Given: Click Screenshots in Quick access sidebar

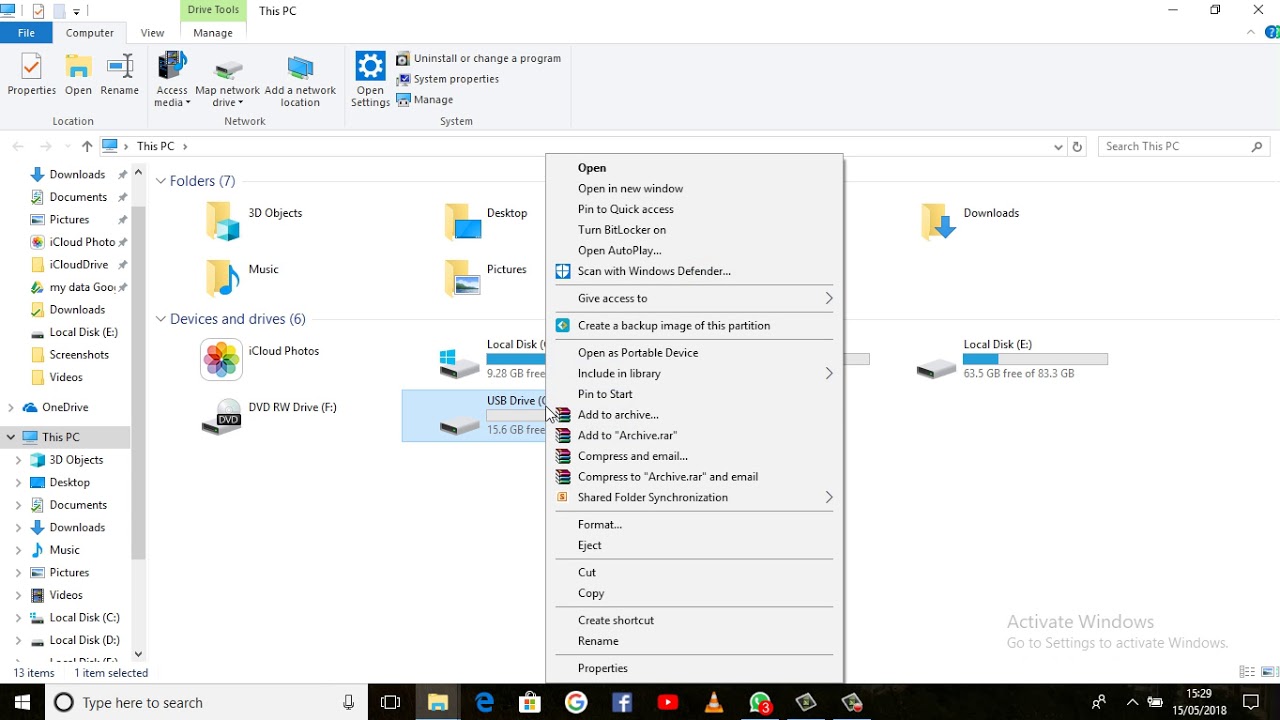Looking at the screenshot, I should (79, 355).
